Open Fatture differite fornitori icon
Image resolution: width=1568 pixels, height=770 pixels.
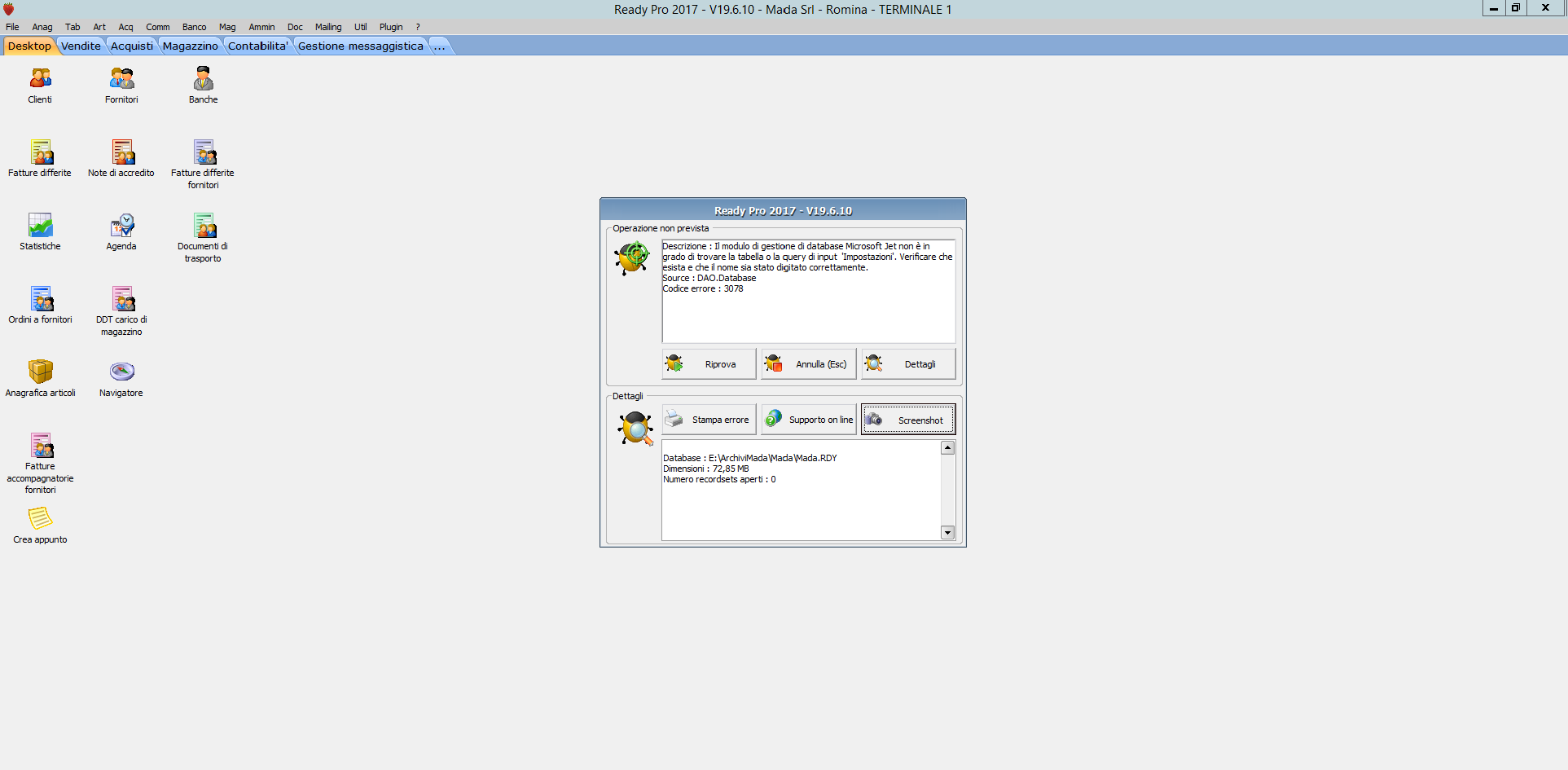pyautogui.click(x=203, y=165)
